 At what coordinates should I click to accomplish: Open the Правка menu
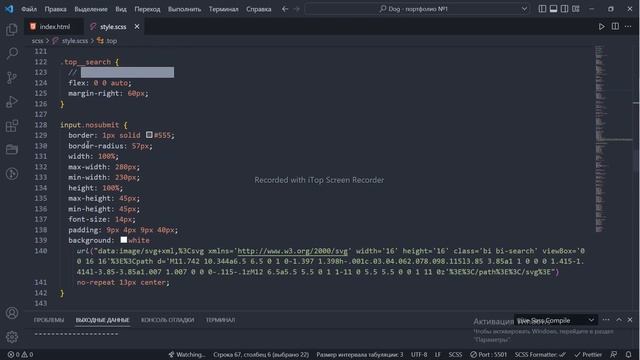(x=56, y=9)
